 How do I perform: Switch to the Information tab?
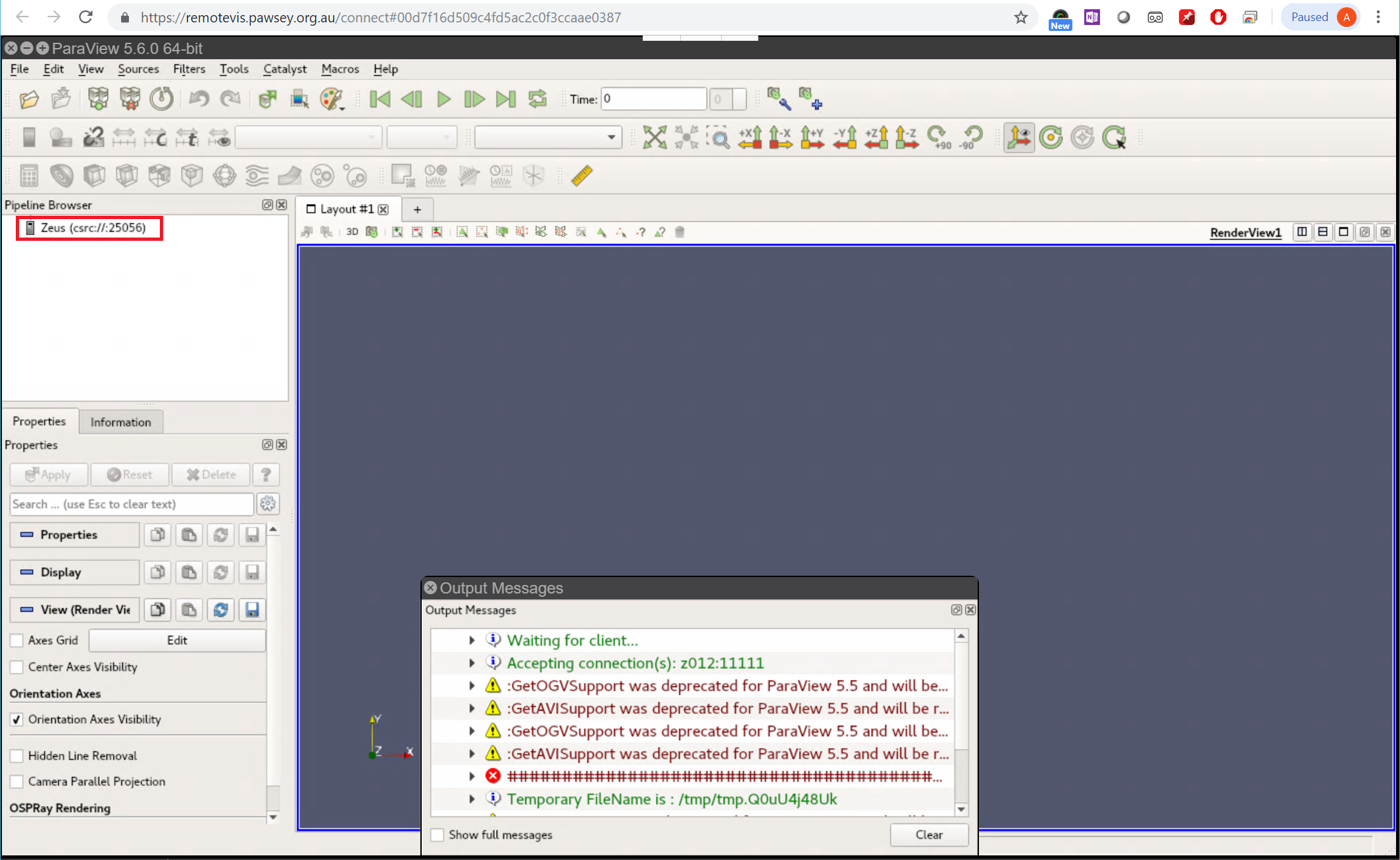(x=120, y=422)
